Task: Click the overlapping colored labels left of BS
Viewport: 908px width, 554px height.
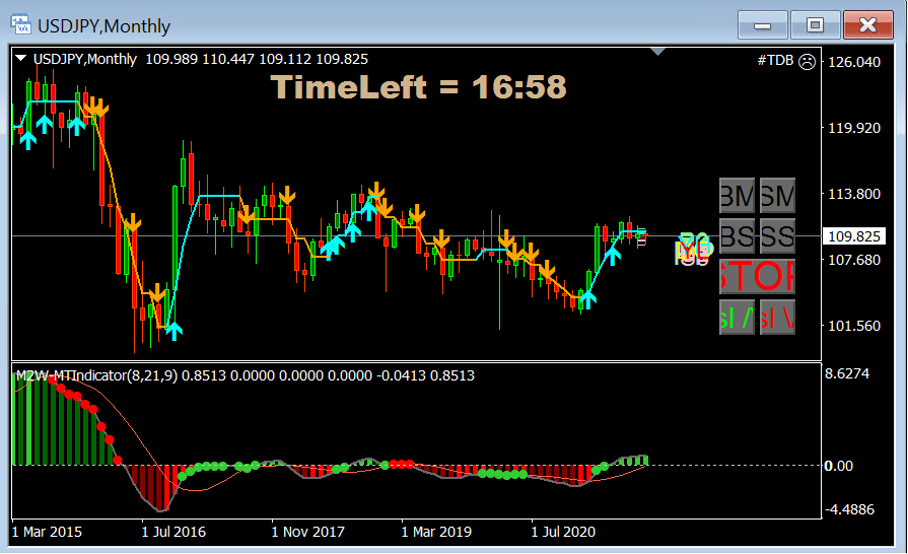Action: (x=694, y=249)
